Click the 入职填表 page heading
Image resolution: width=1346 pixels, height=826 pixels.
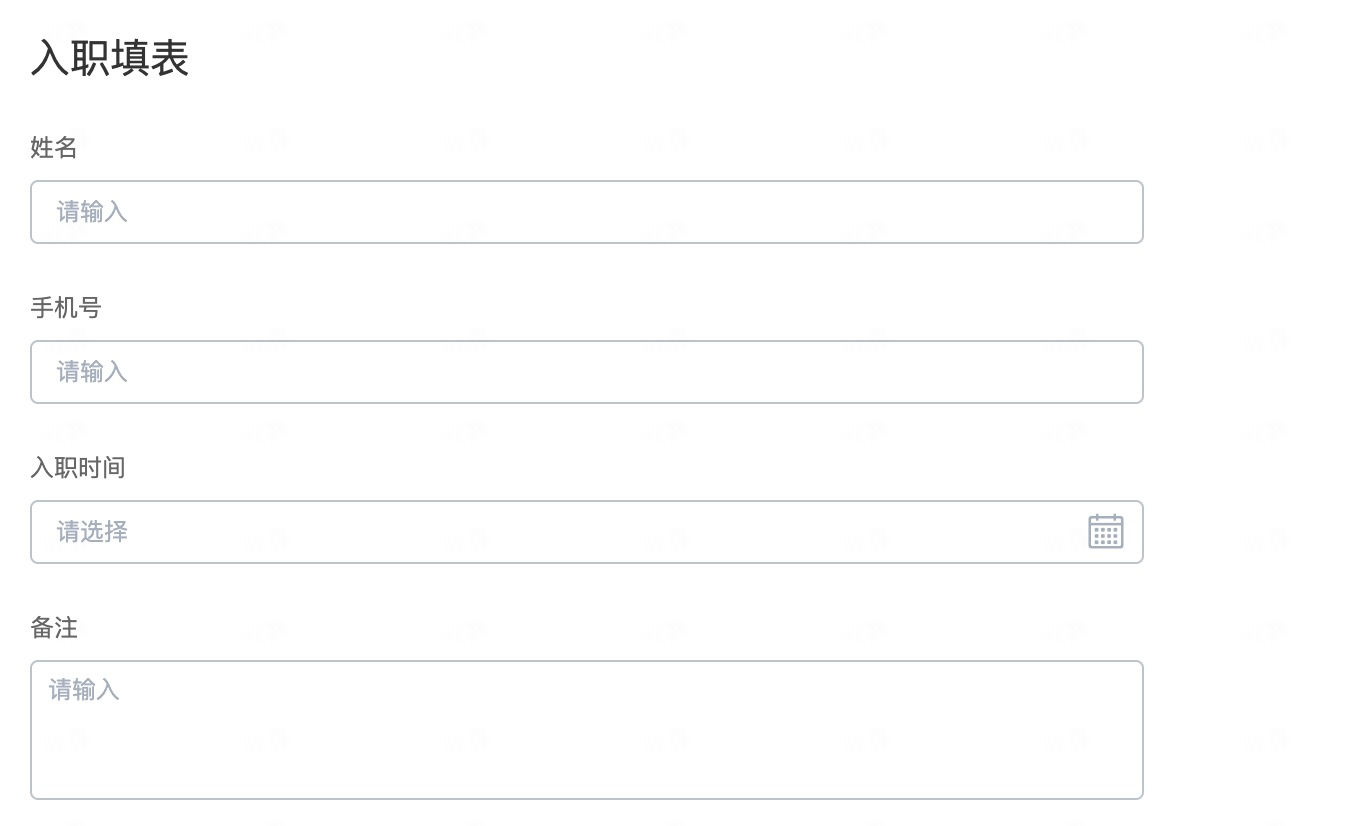[x=110, y=58]
